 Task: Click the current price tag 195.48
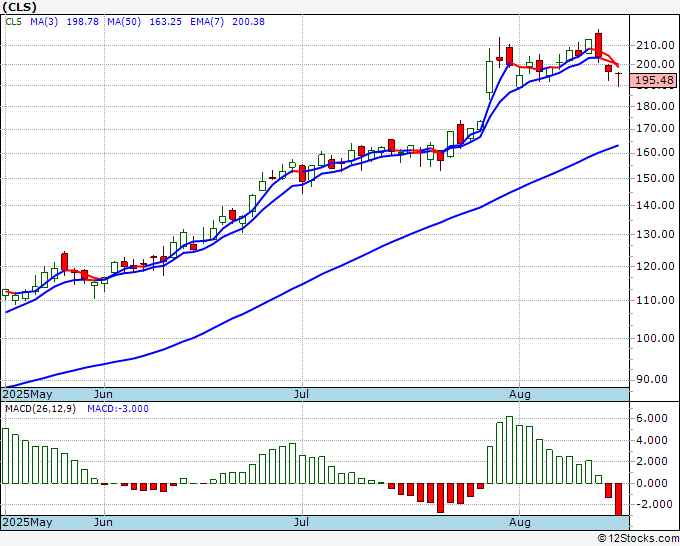pyautogui.click(x=654, y=80)
